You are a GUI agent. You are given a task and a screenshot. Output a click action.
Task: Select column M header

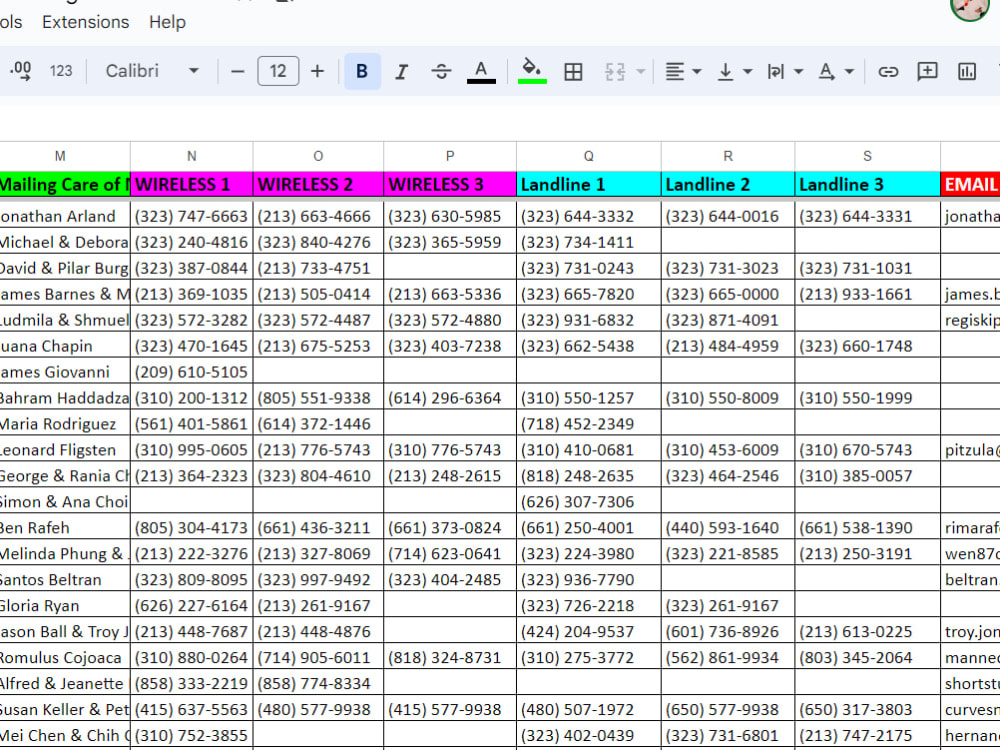[x=60, y=156]
